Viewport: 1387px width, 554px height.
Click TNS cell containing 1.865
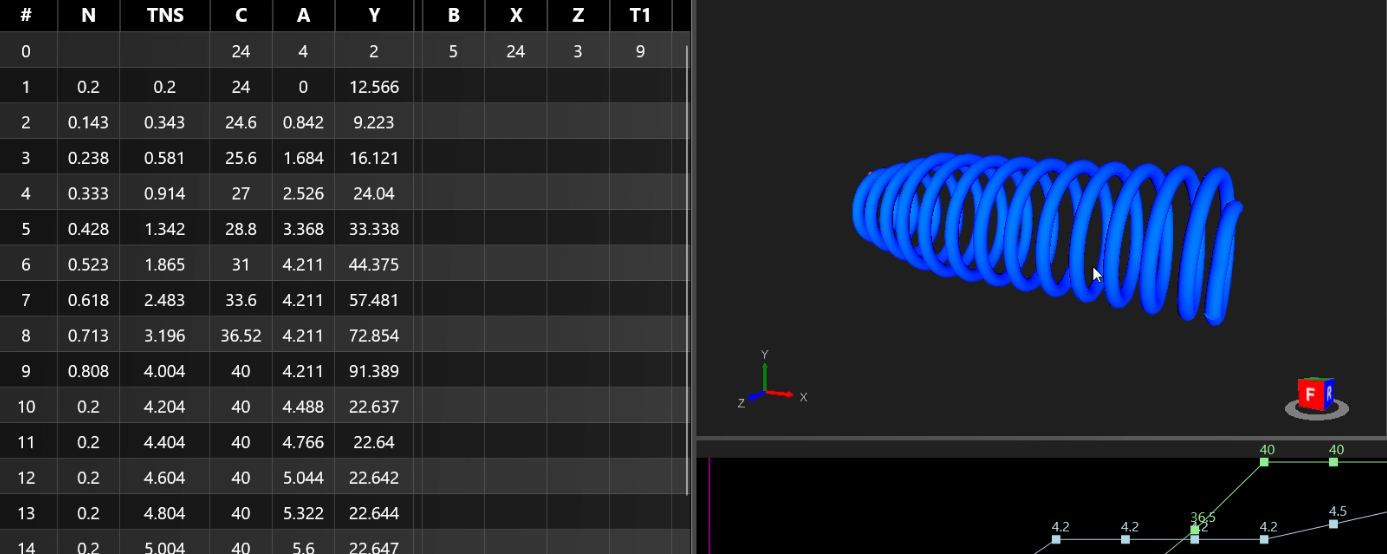[164, 265]
